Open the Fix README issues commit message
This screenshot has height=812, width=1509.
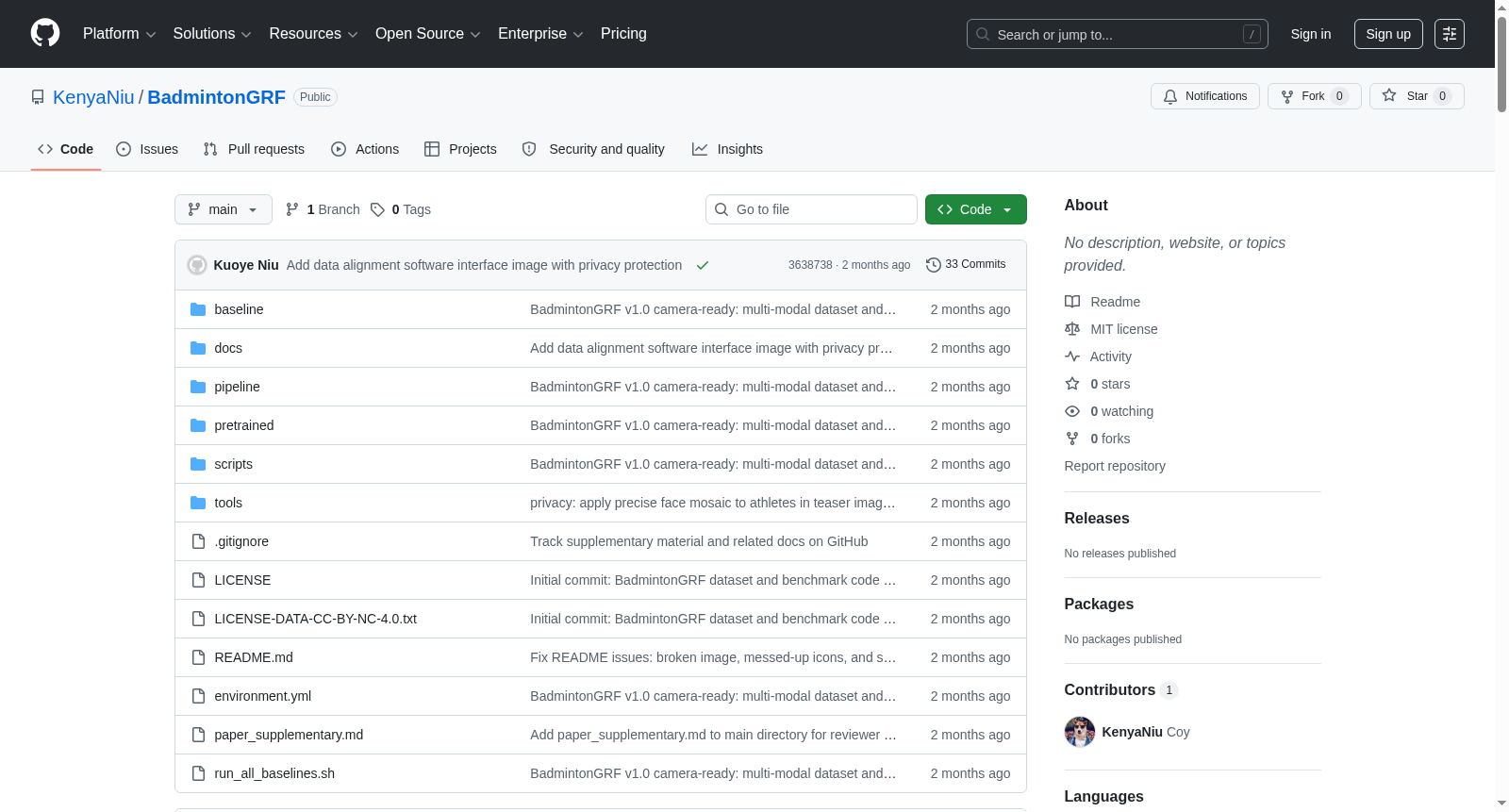[x=713, y=657]
